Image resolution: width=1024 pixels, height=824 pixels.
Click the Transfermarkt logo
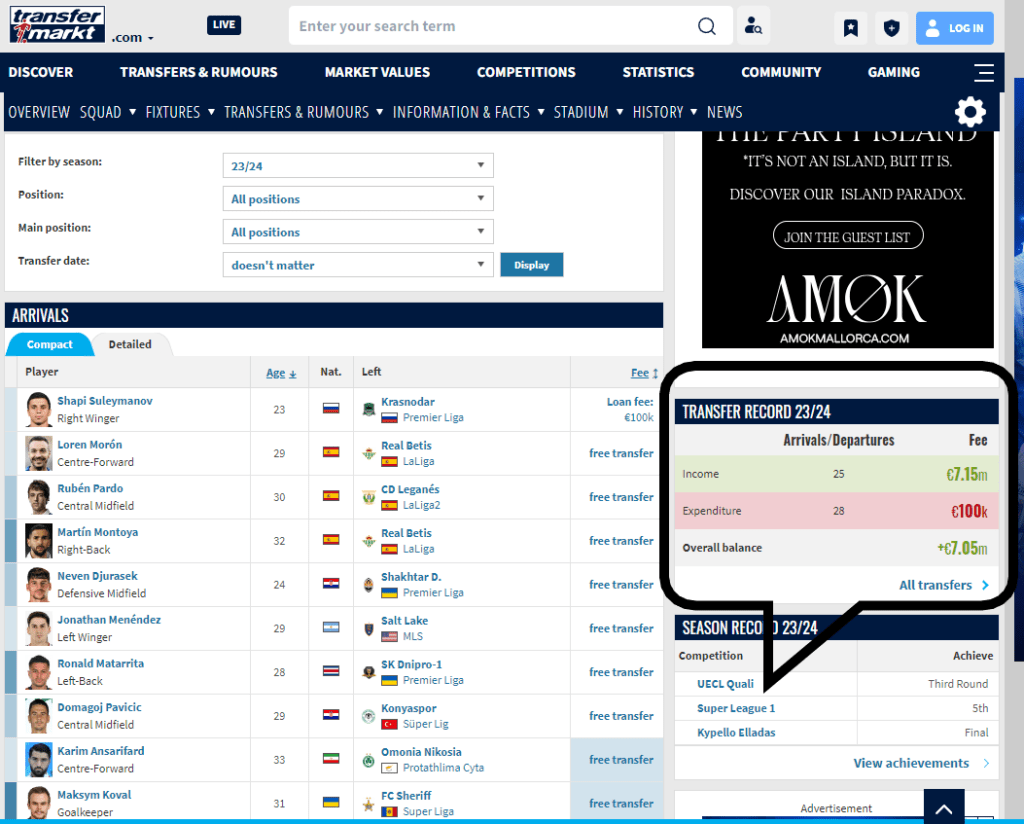pyautogui.click(x=57, y=25)
